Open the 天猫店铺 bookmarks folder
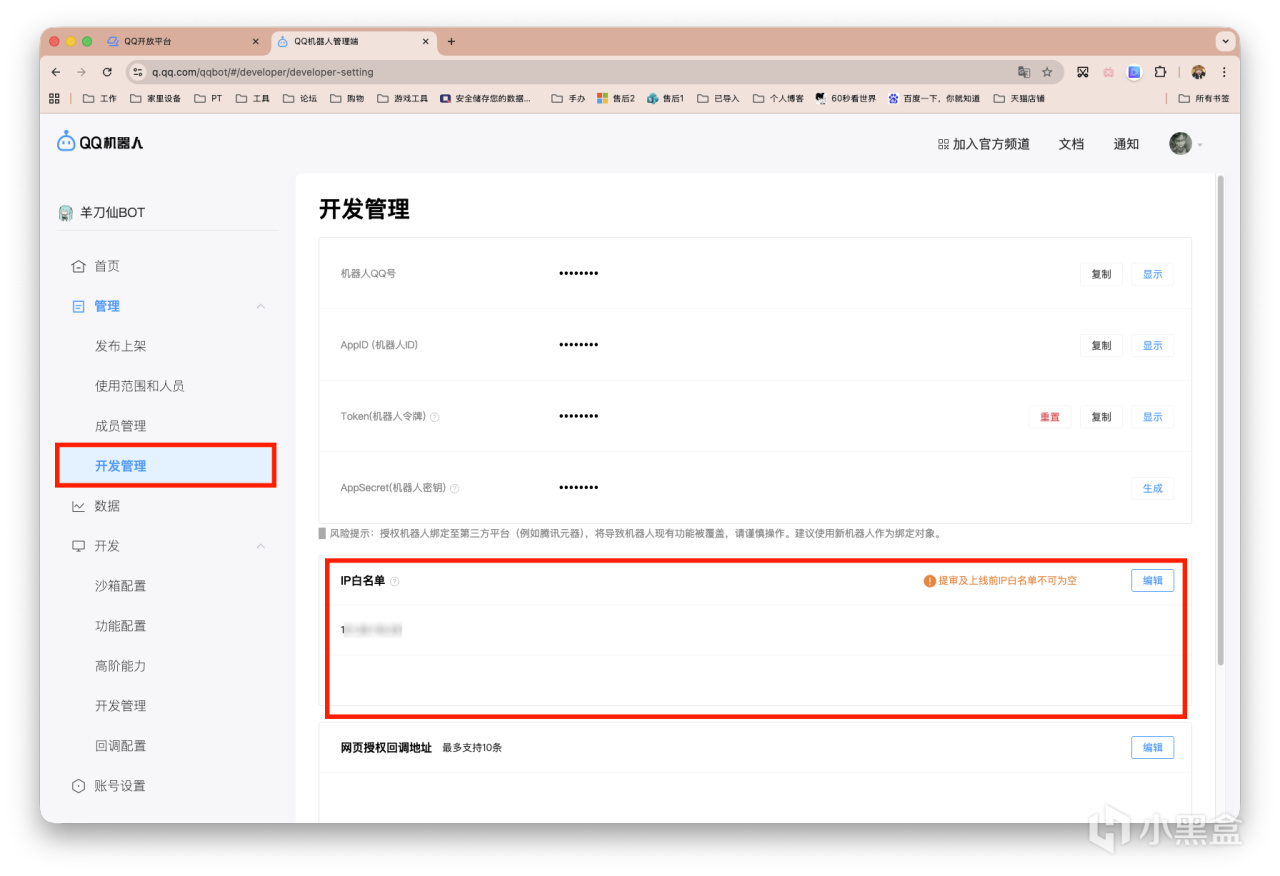The image size is (1280, 876). click(x=1019, y=99)
